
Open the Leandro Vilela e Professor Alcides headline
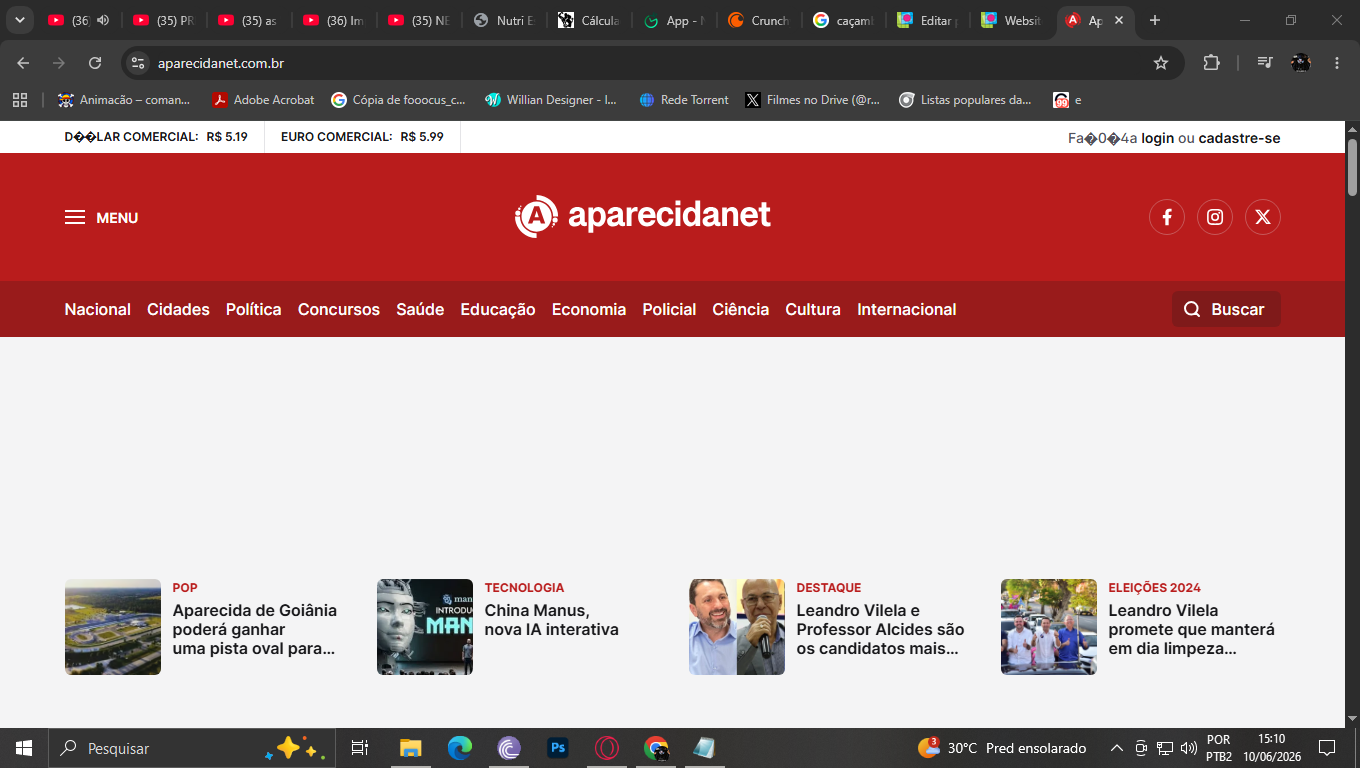(x=880, y=629)
